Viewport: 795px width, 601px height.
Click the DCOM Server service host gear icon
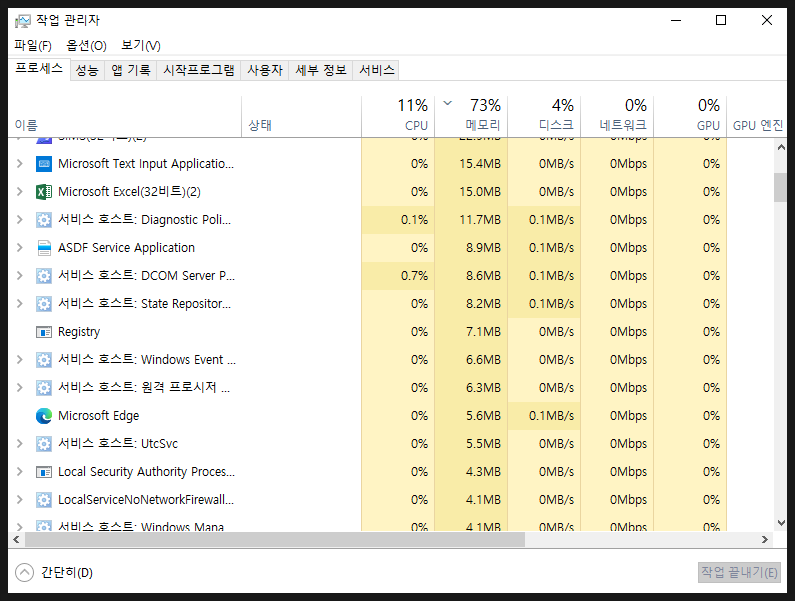44,276
